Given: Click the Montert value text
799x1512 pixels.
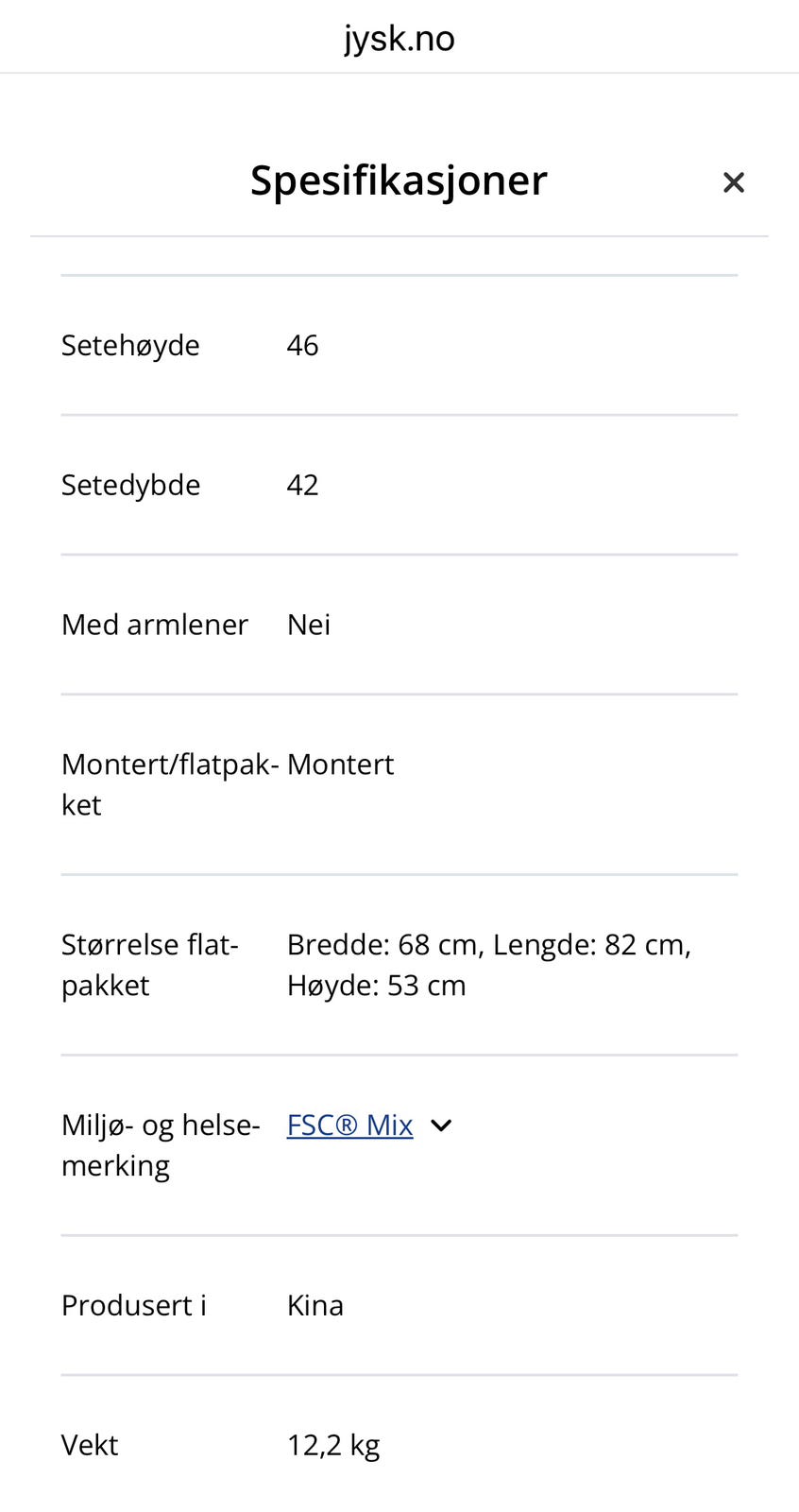Looking at the screenshot, I should click(x=340, y=764).
